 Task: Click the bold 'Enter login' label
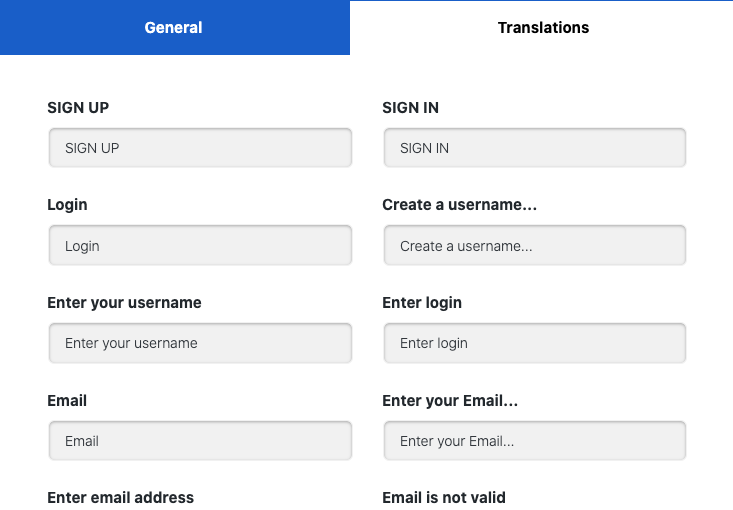422,303
